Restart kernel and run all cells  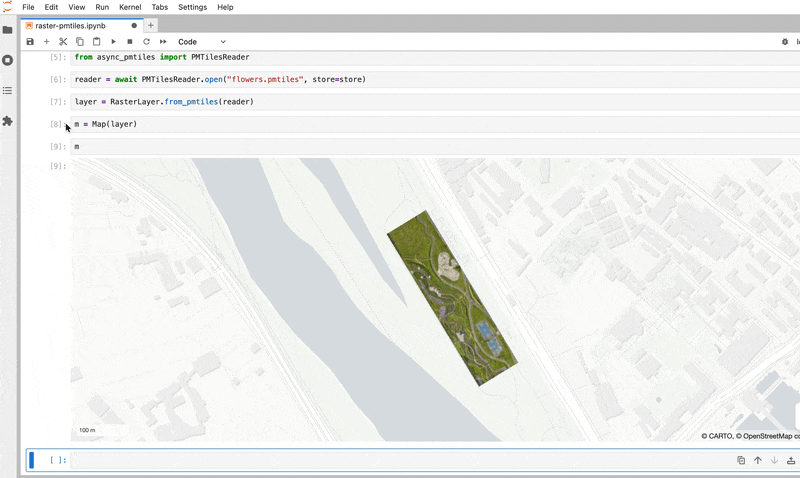click(163, 42)
